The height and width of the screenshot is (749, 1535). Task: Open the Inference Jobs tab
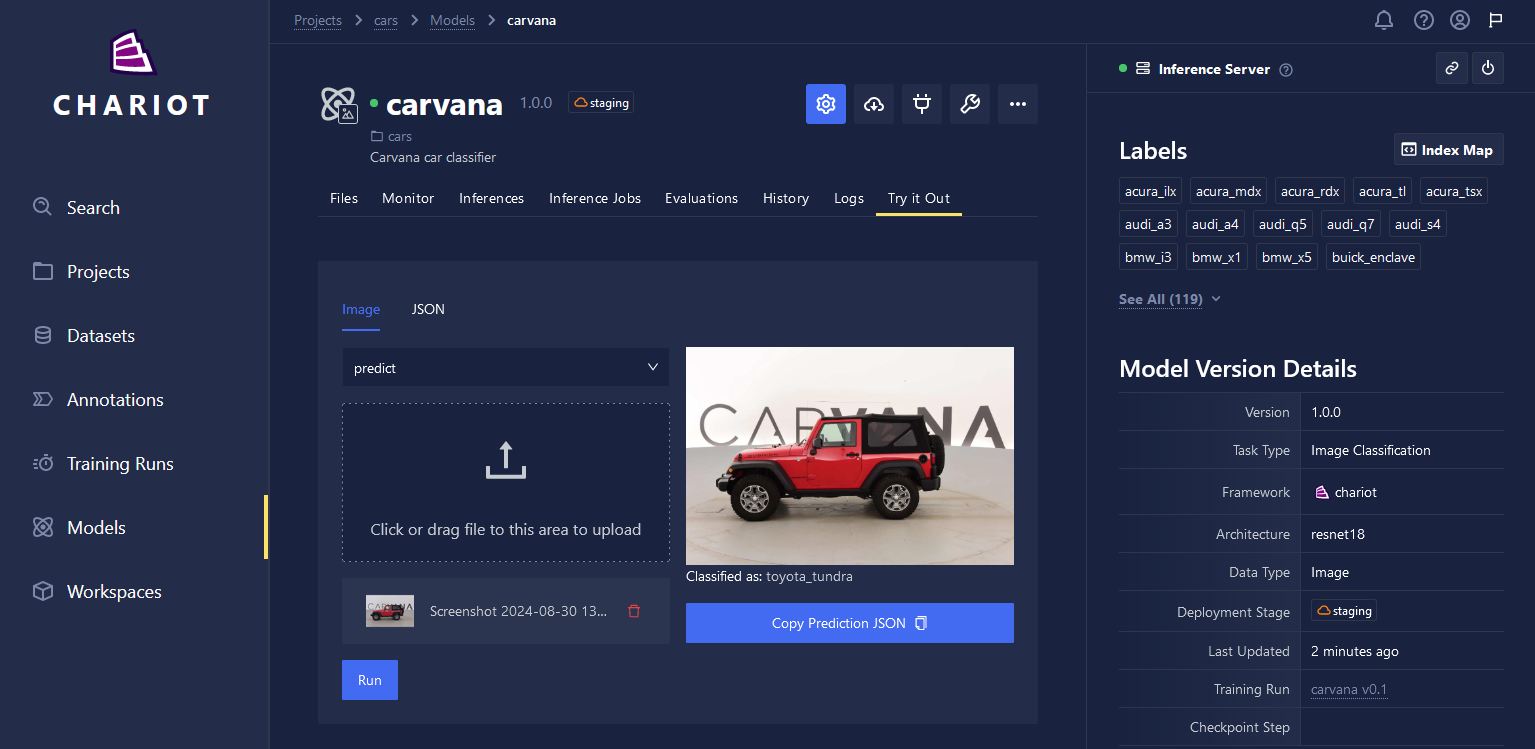point(595,198)
